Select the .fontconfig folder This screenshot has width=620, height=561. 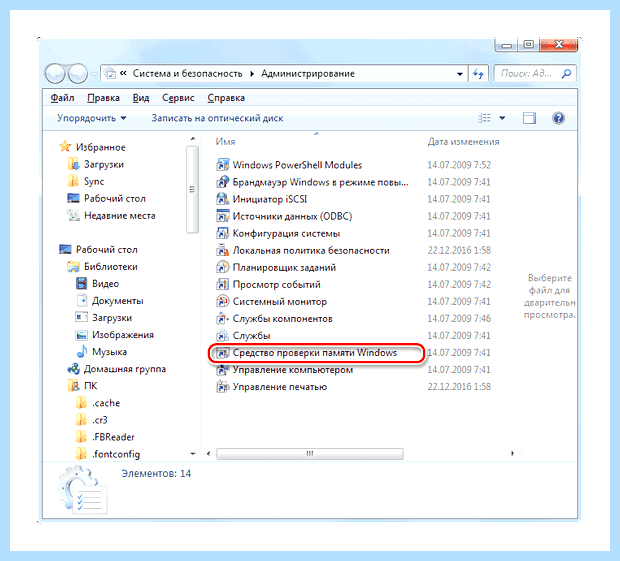point(116,454)
